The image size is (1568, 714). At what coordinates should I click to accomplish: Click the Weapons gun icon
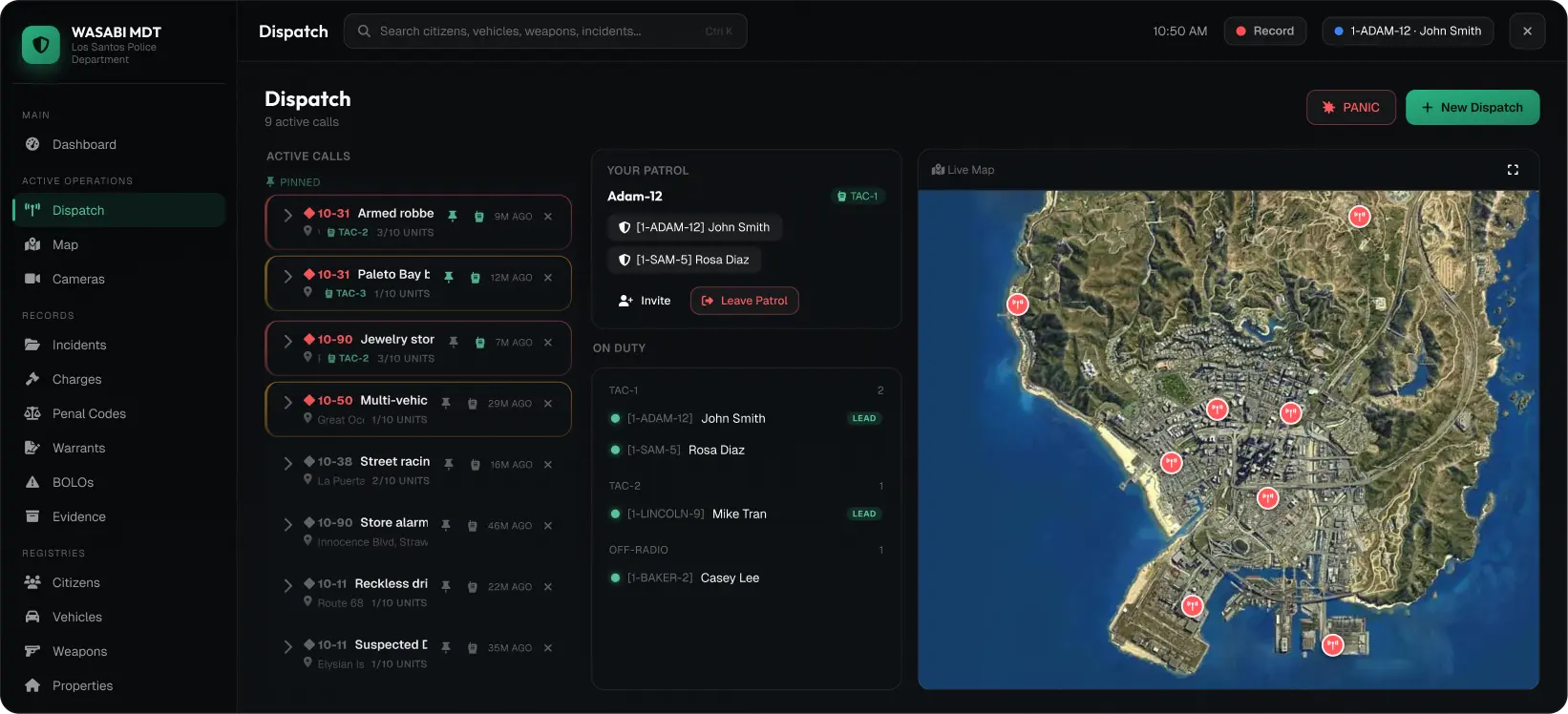pos(32,651)
